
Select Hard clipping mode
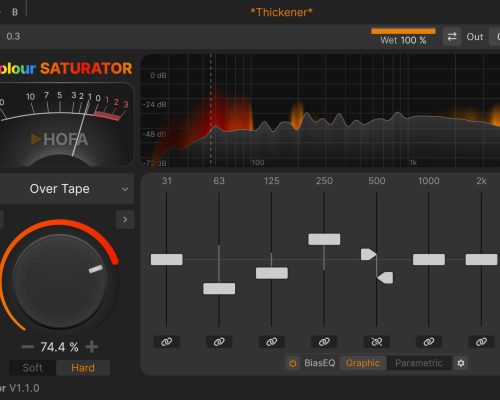pyautogui.click(x=83, y=368)
